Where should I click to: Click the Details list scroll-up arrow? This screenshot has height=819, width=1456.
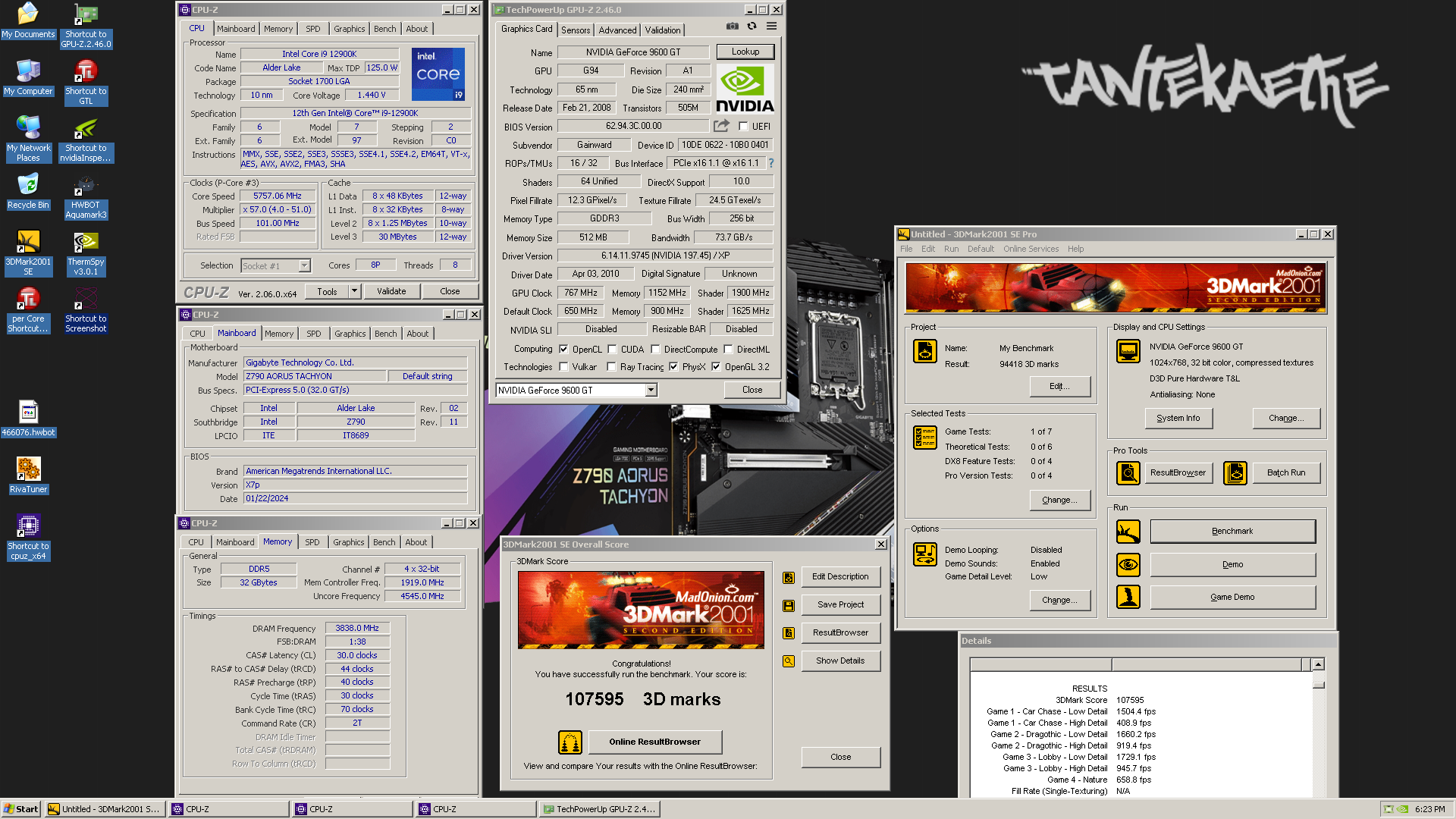(x=1318, y=664)
